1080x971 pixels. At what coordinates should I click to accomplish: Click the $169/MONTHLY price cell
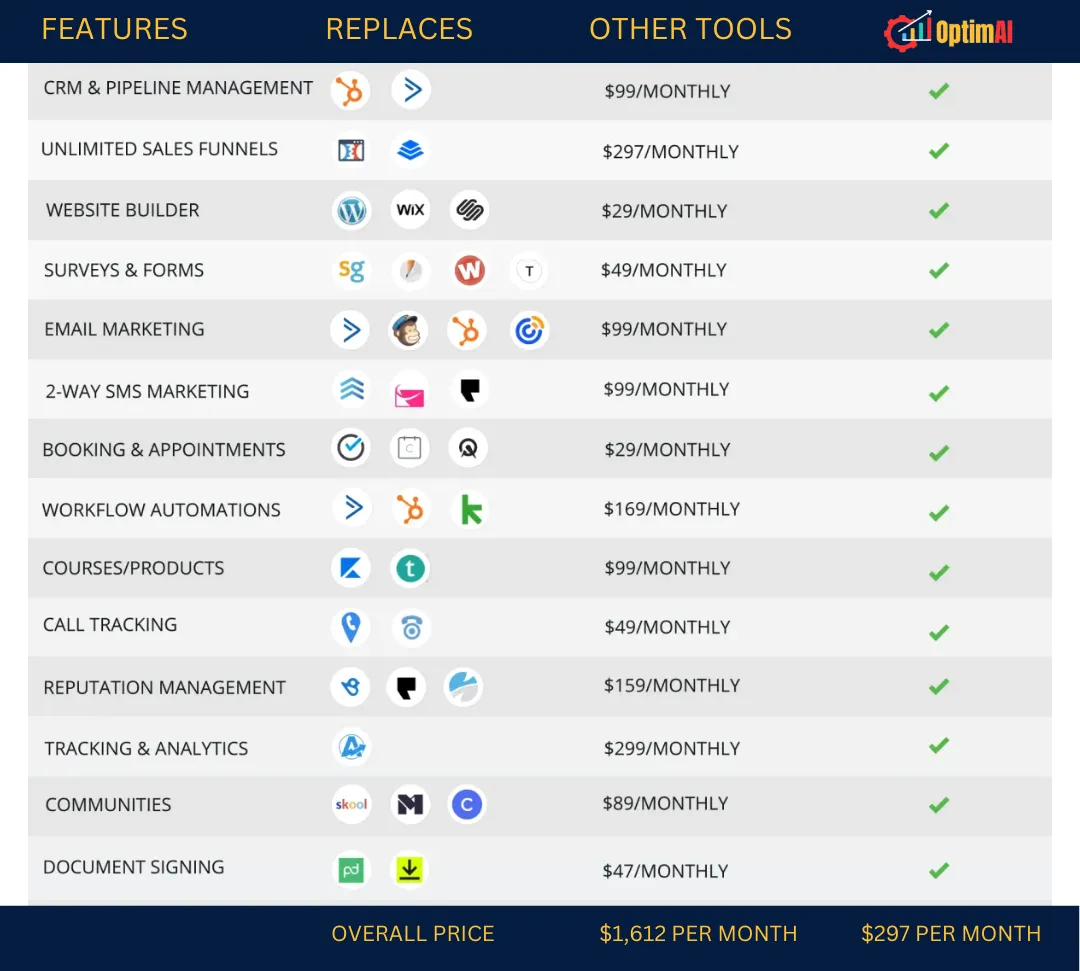click(672, 509)
